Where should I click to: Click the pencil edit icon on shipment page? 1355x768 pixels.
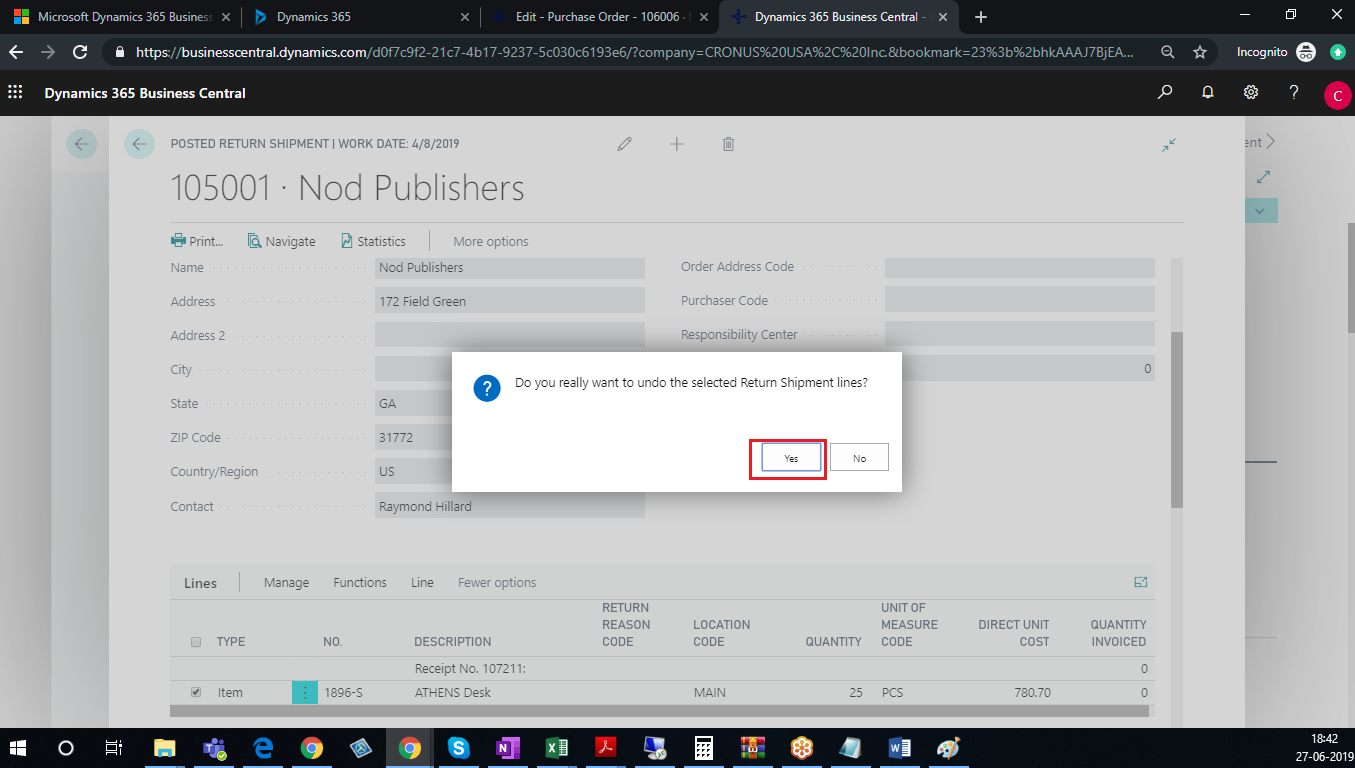point(625,144)
